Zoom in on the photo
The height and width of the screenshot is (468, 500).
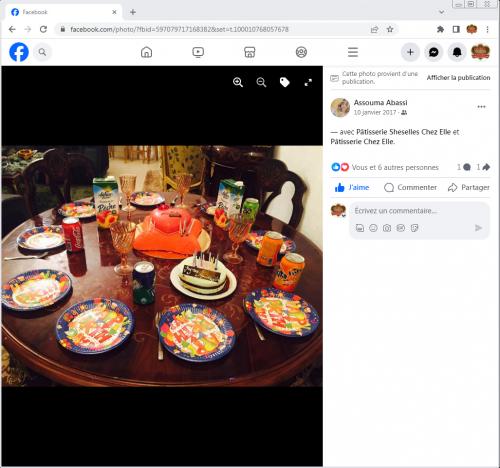point(238,82)
